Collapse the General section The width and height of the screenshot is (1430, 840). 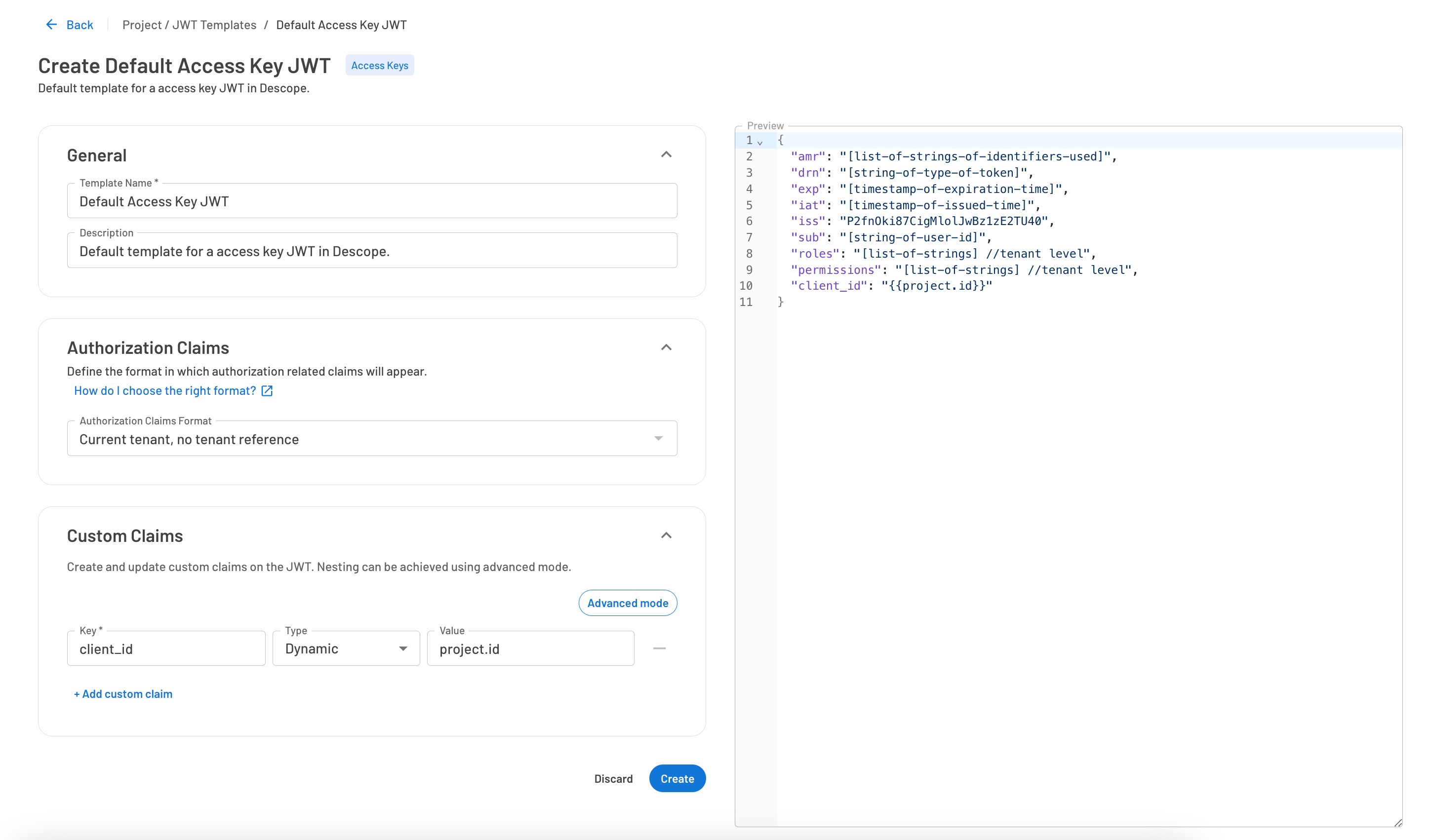667,153
